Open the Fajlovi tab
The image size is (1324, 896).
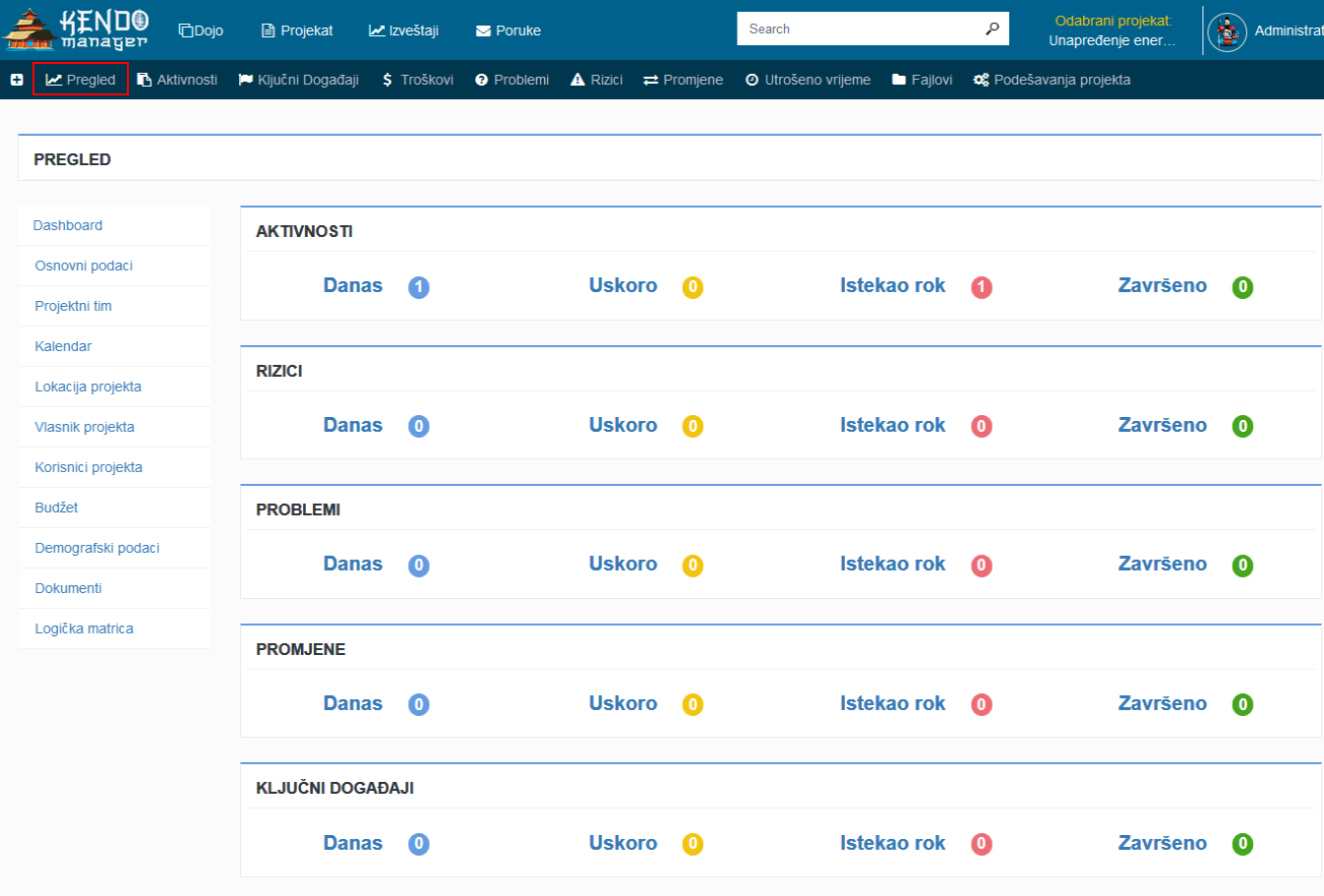[x=922, y=80]
